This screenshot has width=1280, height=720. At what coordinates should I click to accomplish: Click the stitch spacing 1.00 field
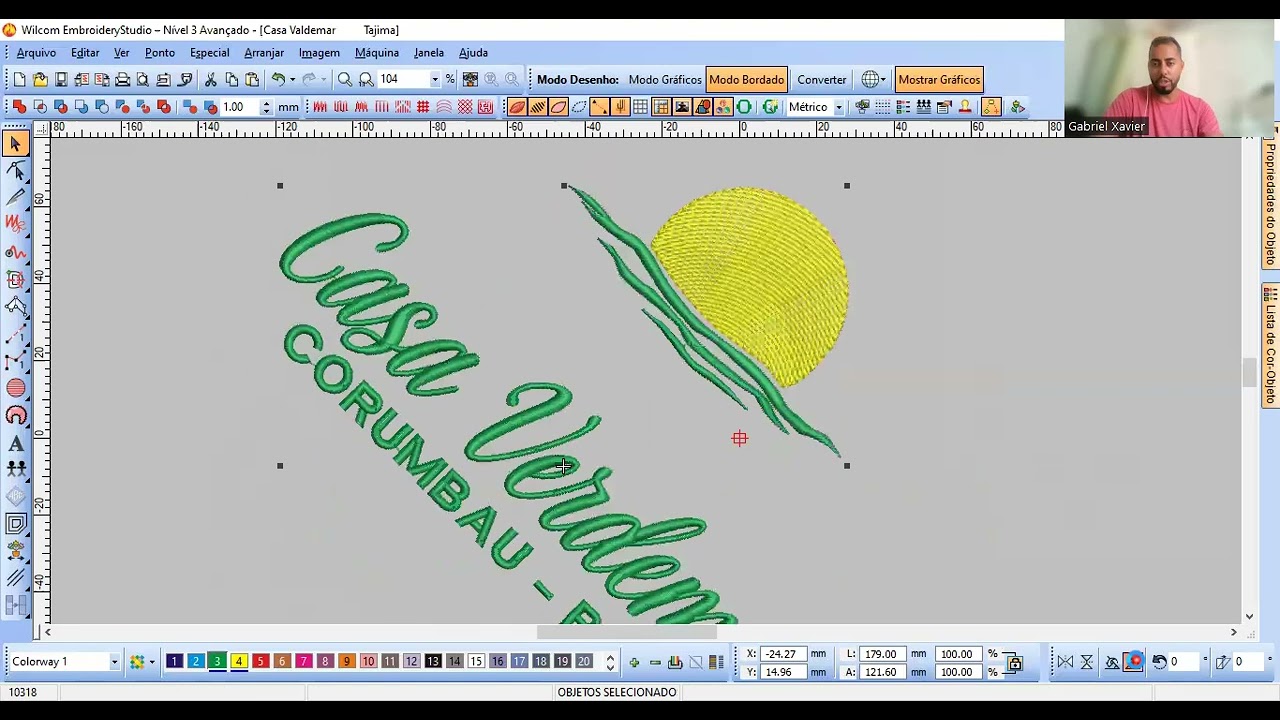click(x=240, y=107)
